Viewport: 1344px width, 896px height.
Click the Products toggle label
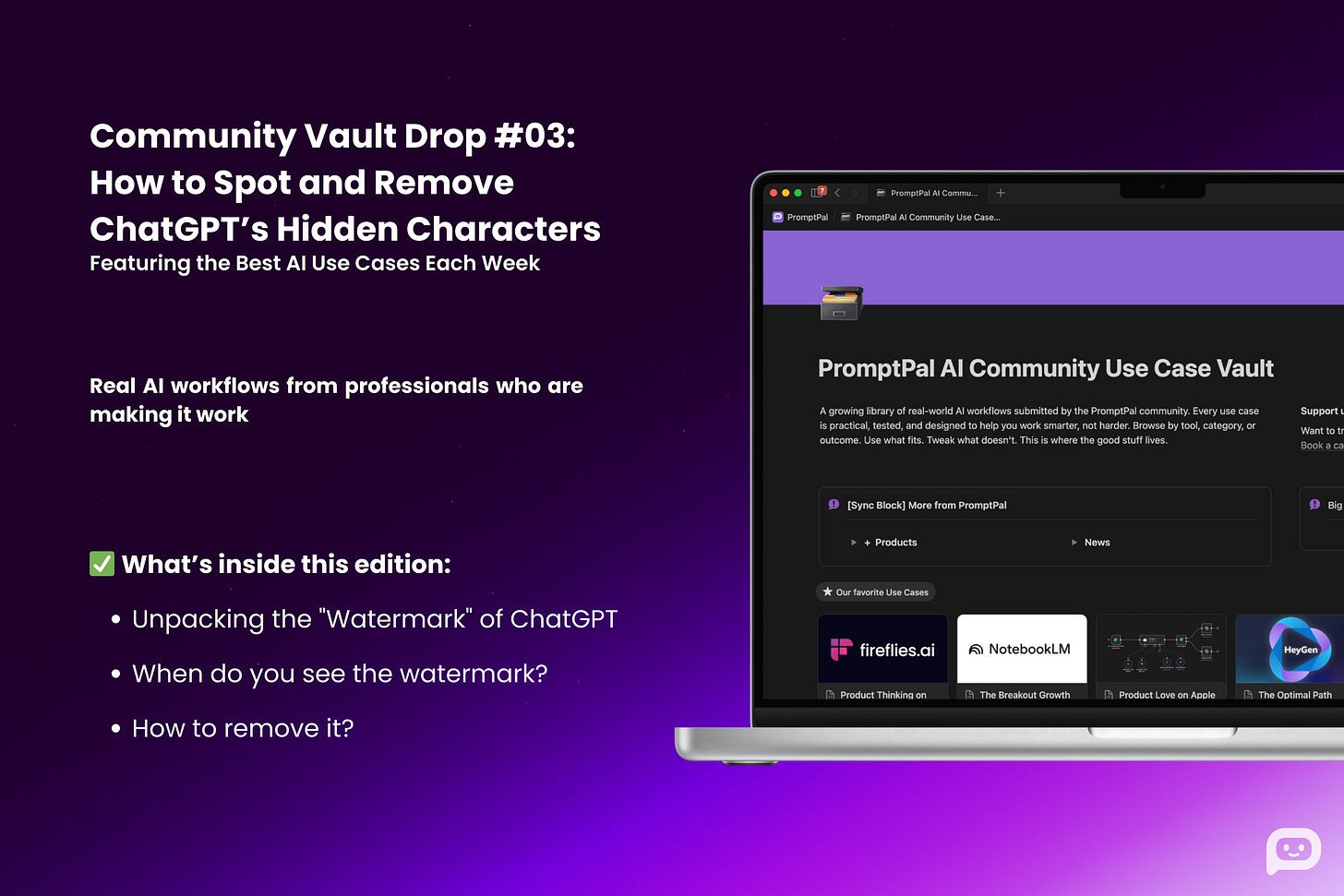pos(891,543)
